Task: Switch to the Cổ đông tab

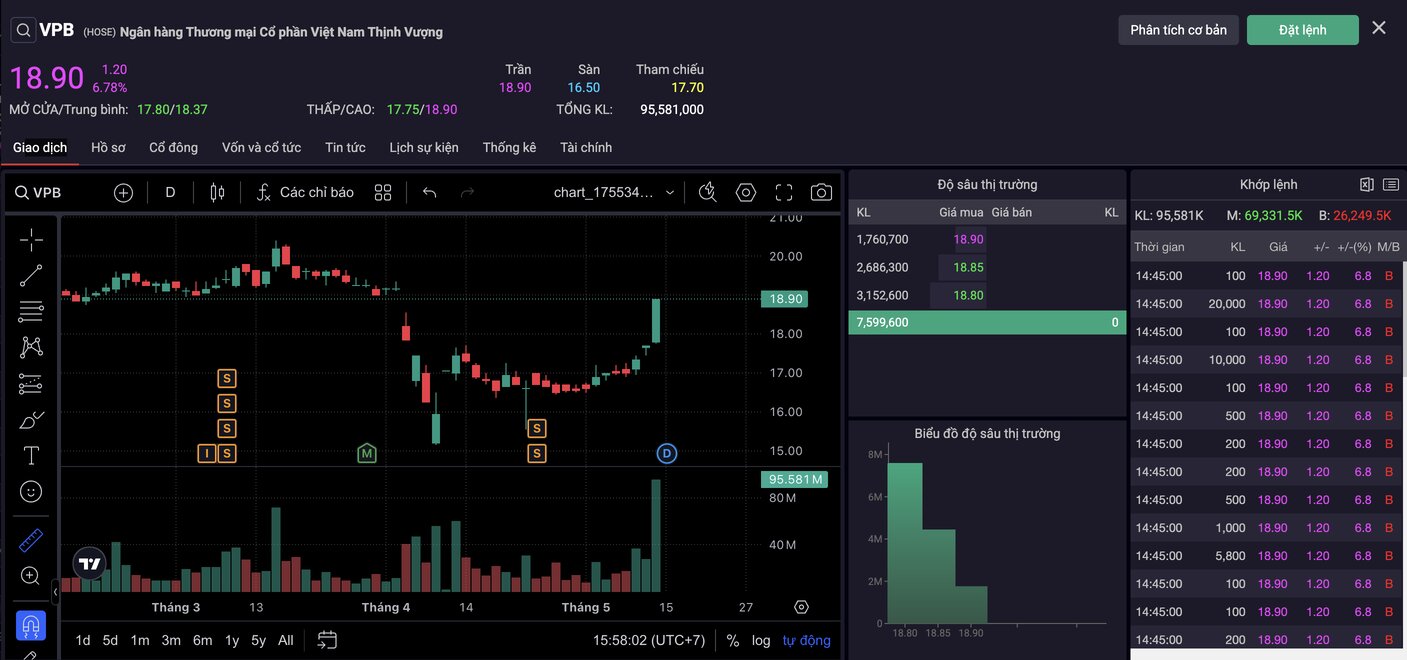Action: coord(174,147)
